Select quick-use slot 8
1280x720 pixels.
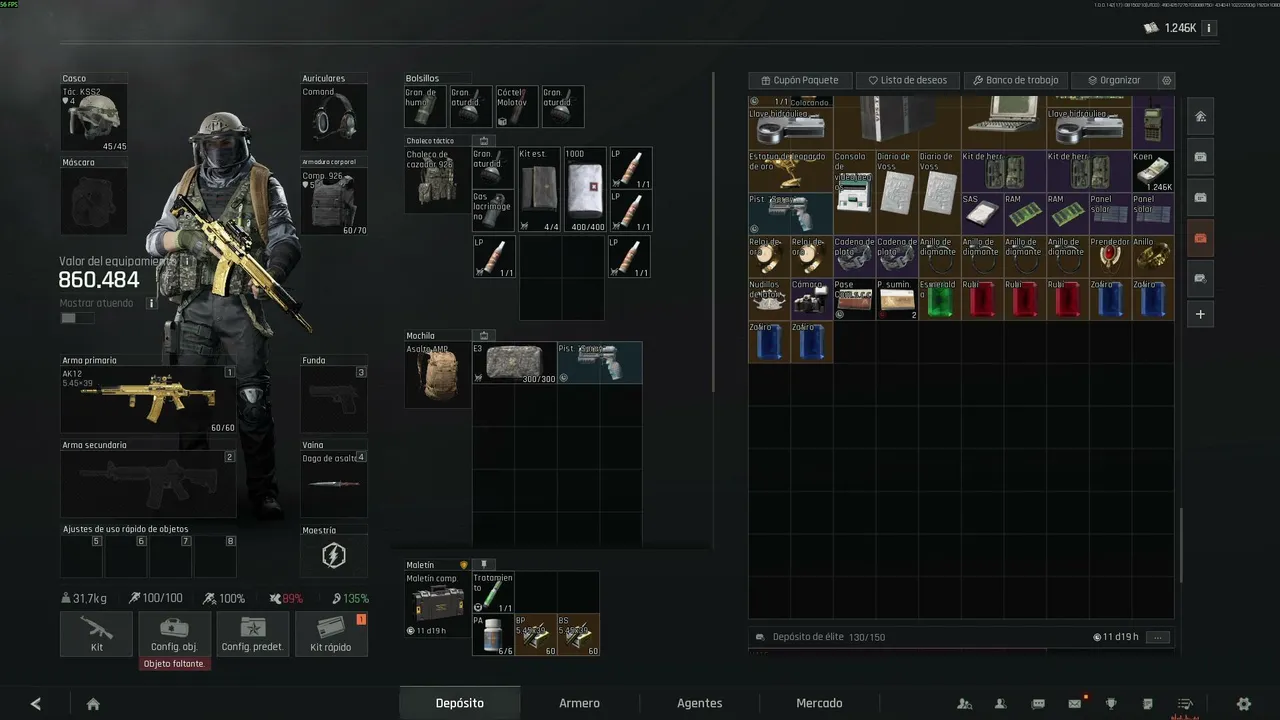tap(216, 556)
